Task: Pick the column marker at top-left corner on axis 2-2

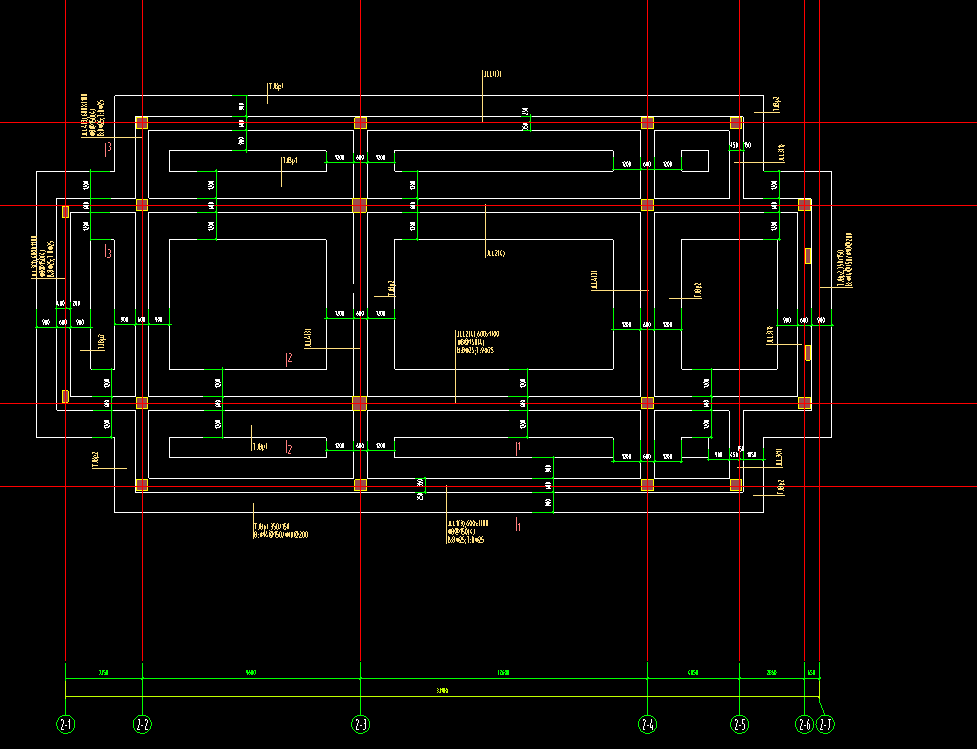Action: coord(142,123)
